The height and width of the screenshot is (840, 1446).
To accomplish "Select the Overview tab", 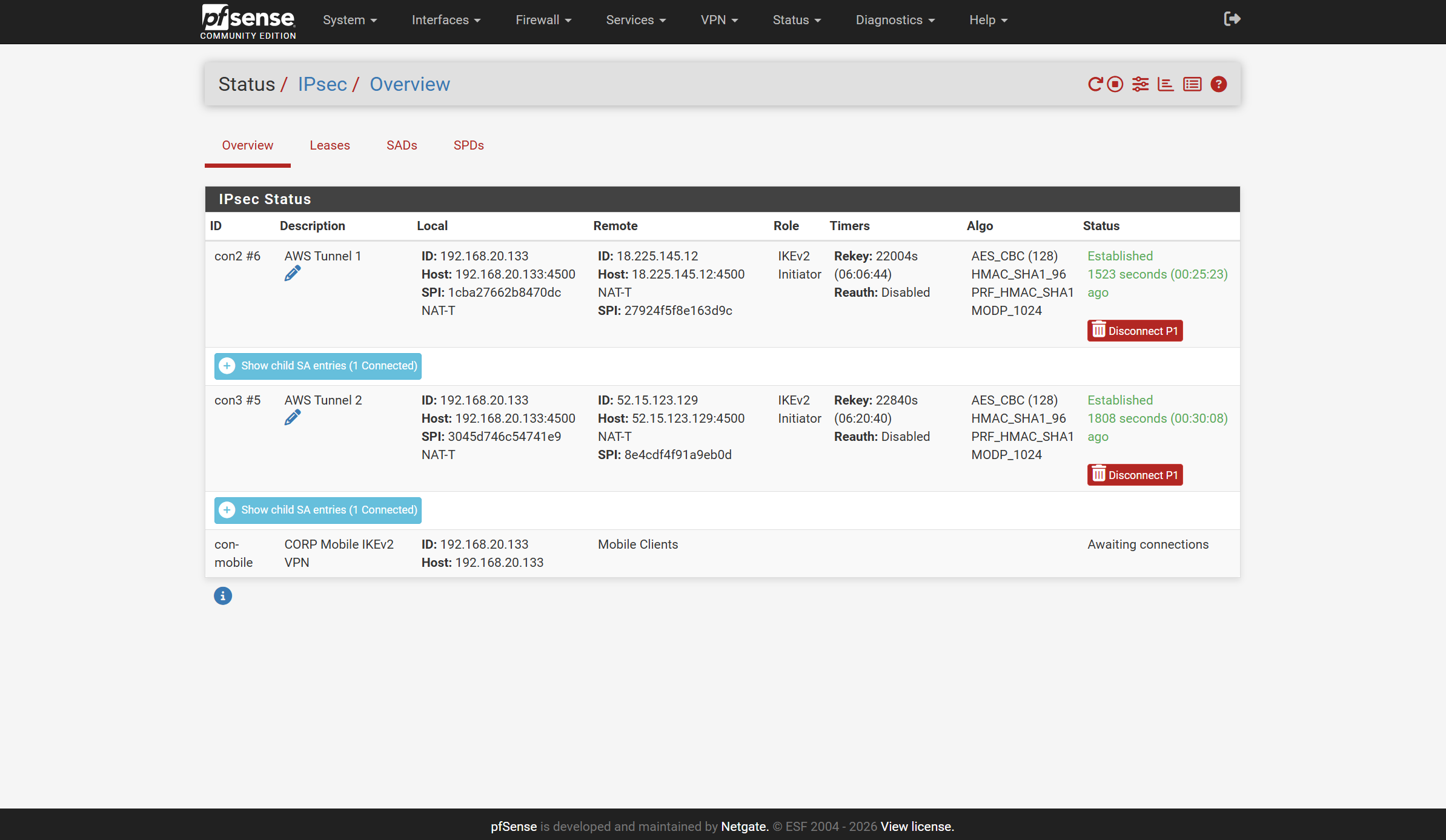I will pos(247,145).
